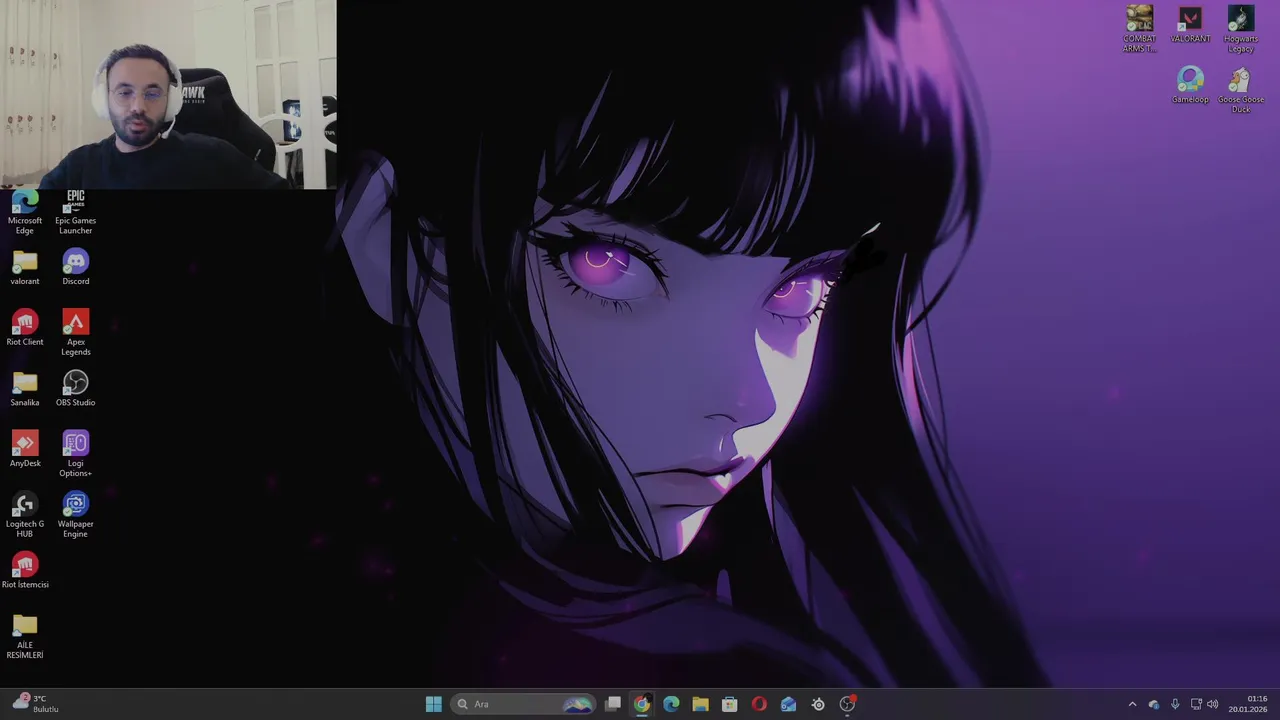Launch Epic Games Launcher from desktop
Viewport: 1280px width, 720px height.
point(75,212)
